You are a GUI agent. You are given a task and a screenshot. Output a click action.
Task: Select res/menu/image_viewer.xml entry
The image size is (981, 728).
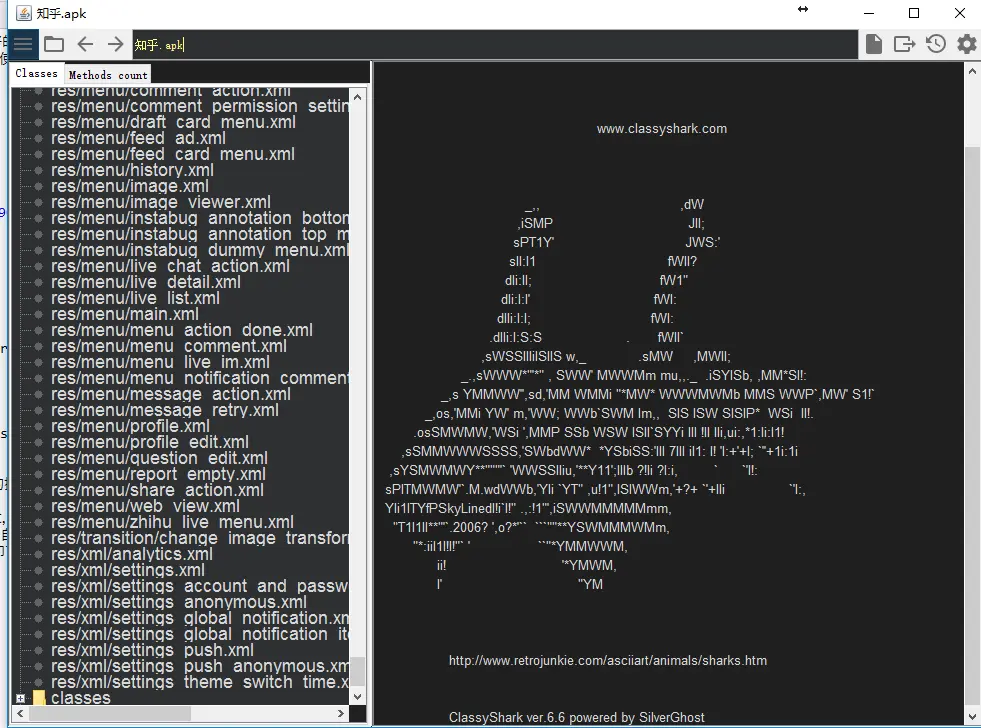point(161,203)
